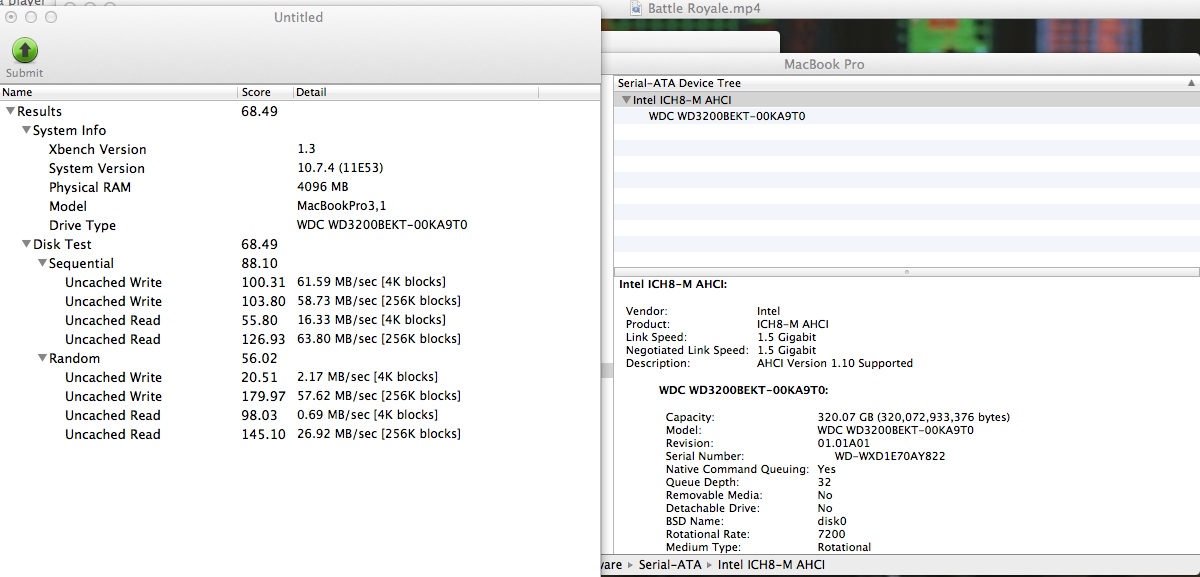Click the 4096 MB RAM value
1200x577 pixels.
coord(323,187)
